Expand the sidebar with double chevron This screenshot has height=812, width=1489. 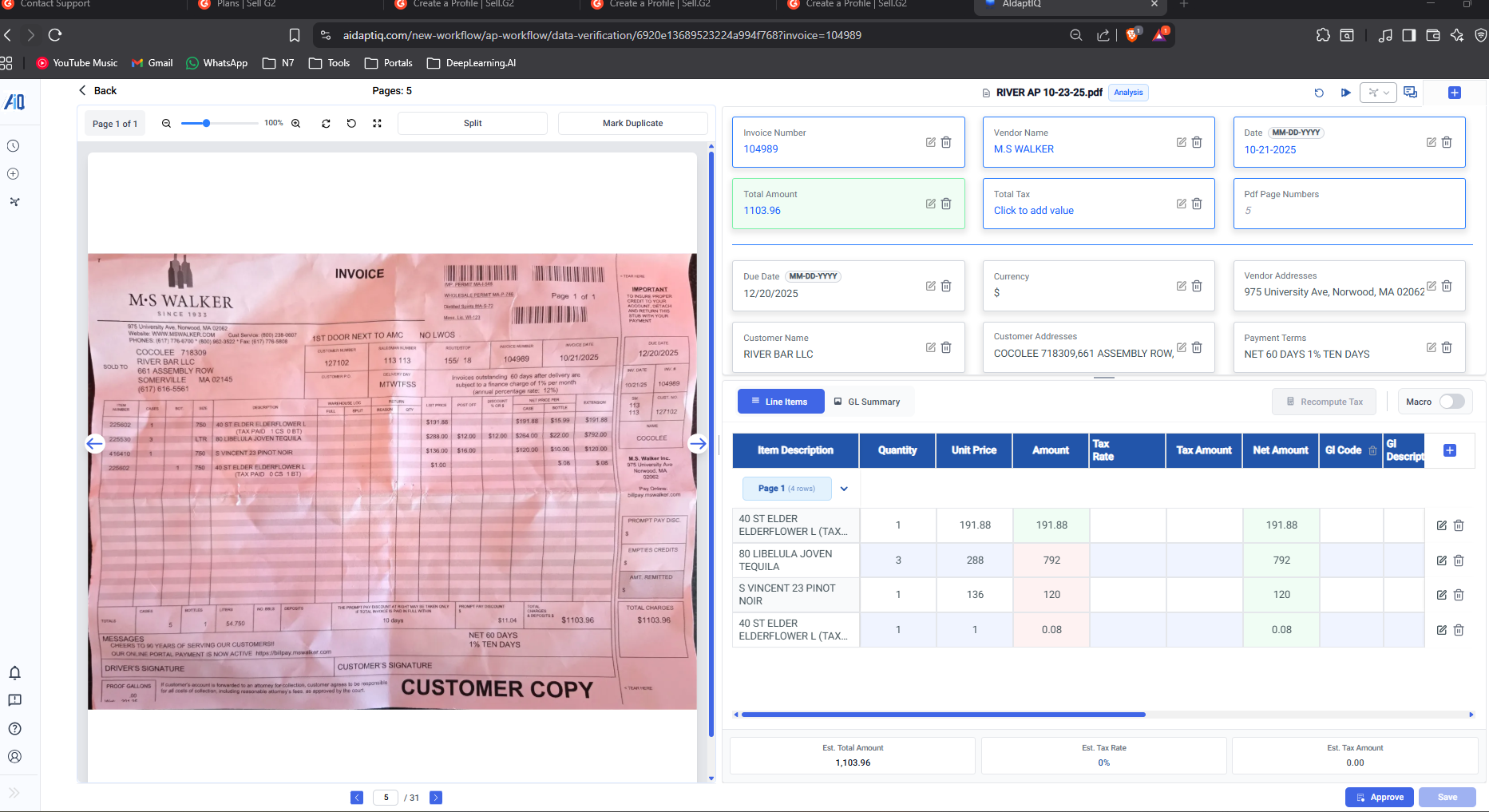(14, 793)
